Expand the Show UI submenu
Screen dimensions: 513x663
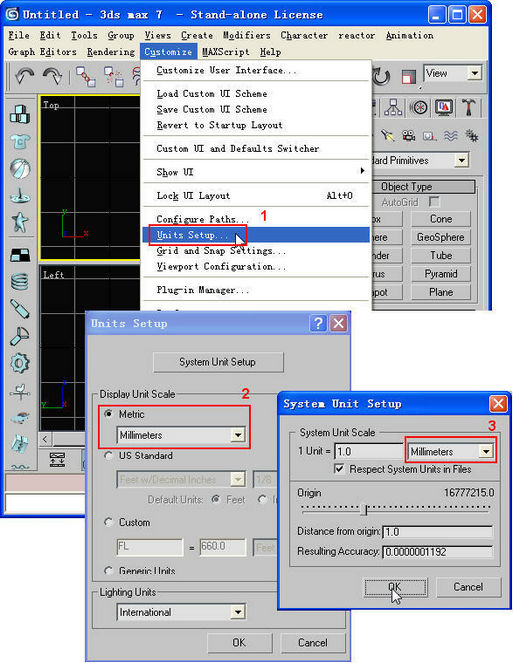[x=256, y=172]
